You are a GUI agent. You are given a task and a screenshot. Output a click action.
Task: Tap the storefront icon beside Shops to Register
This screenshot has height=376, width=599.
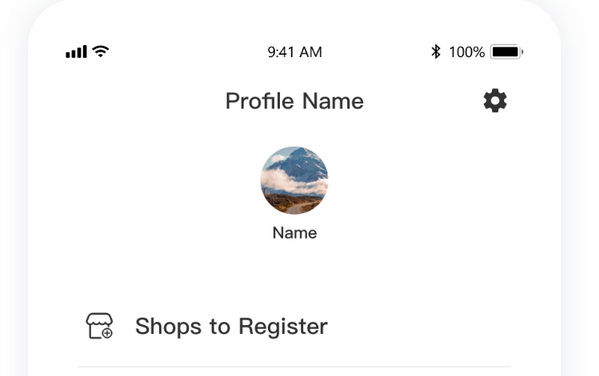click(x=99, y=326)
